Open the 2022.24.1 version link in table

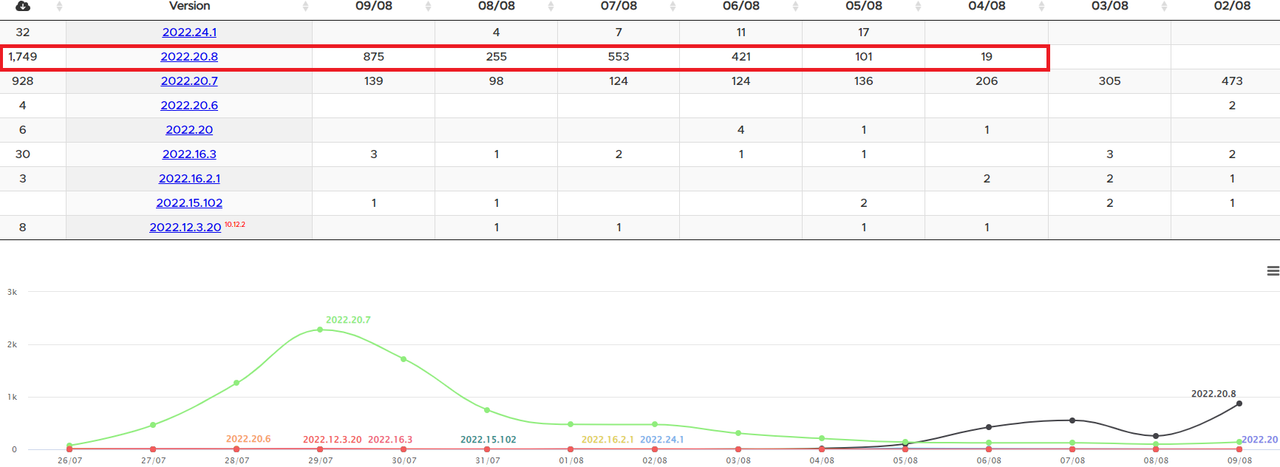click(x=189, y=32)
